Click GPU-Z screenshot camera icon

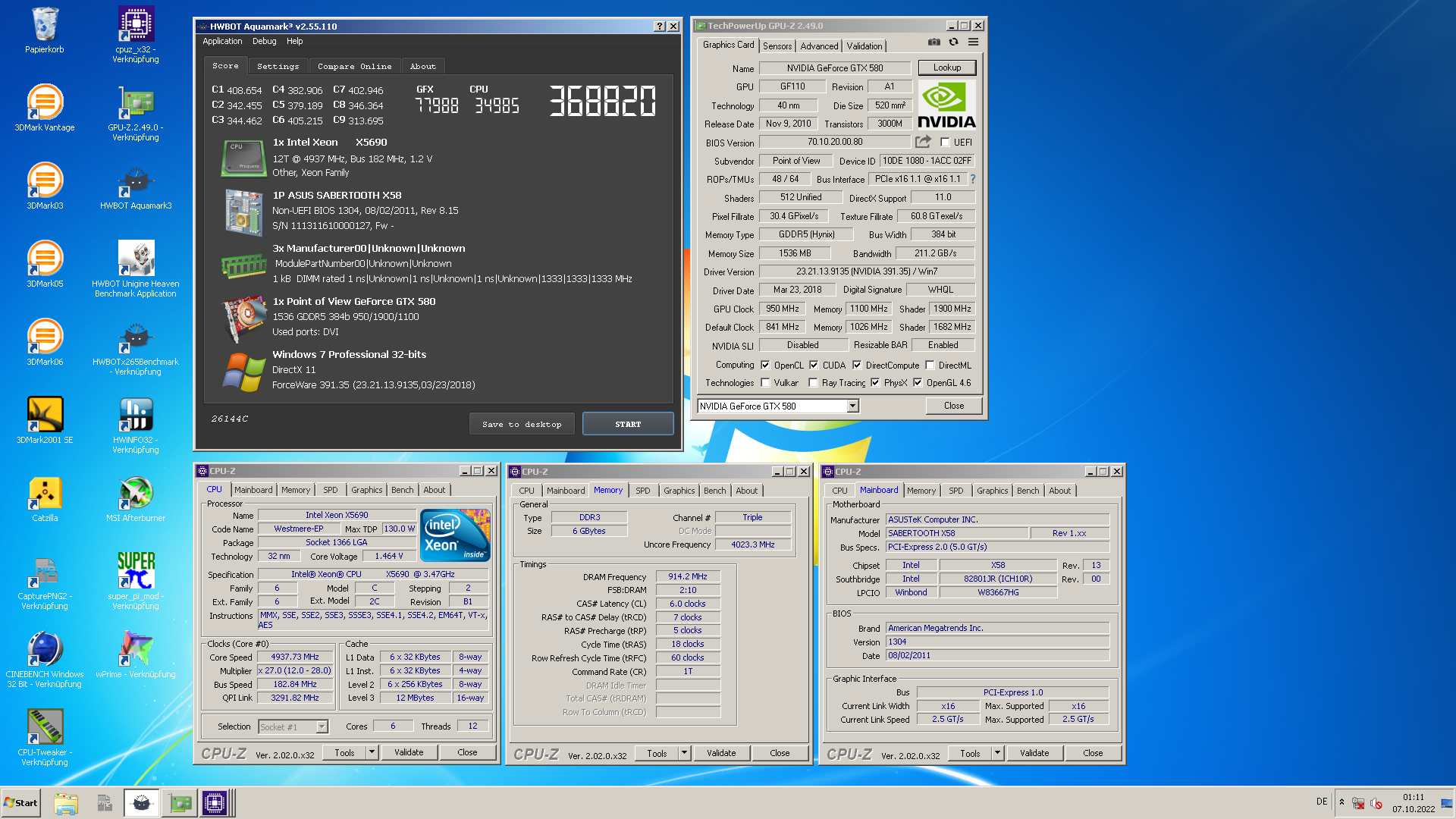[934, 42]
